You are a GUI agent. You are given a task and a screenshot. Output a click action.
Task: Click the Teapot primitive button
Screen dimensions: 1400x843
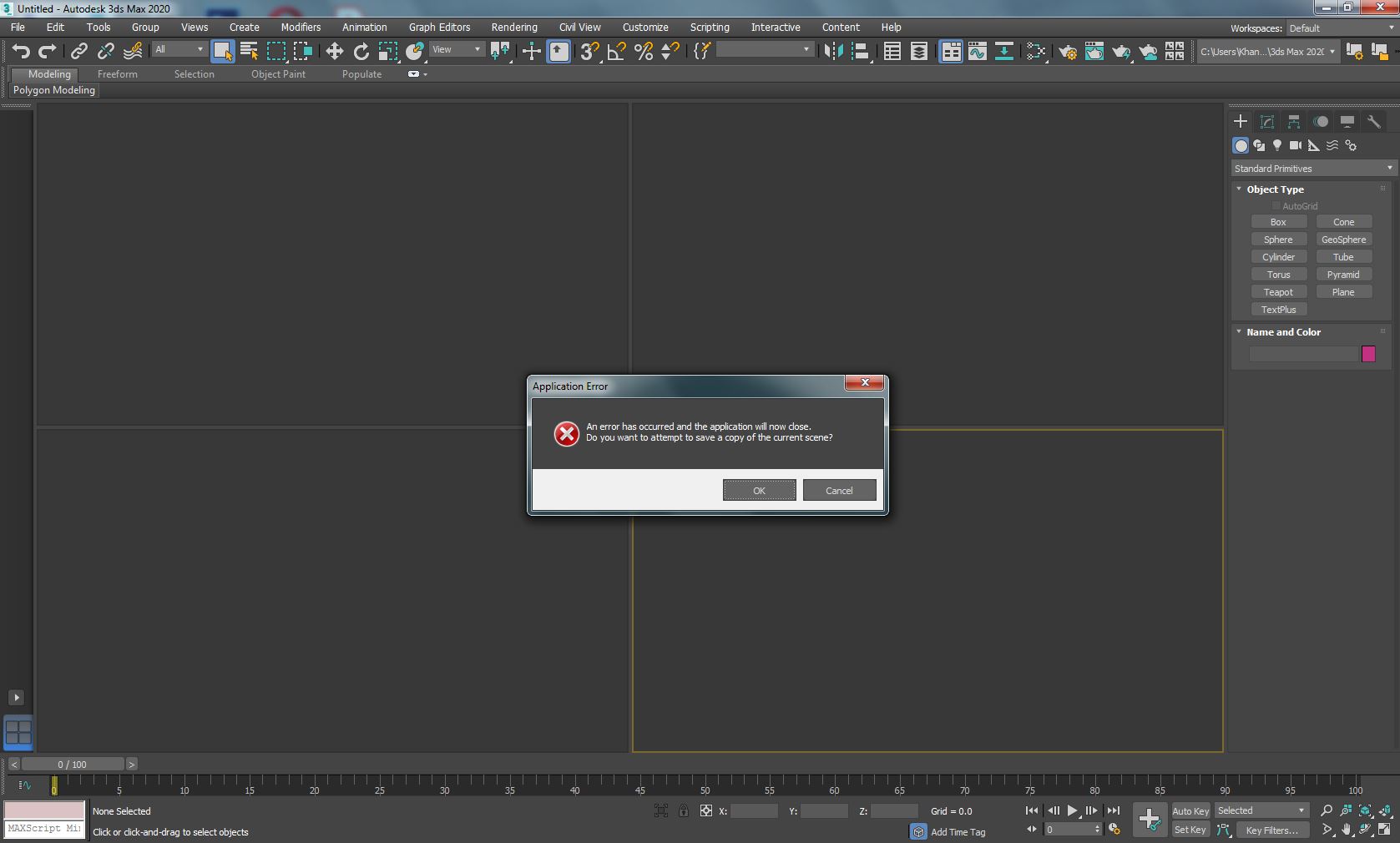(x=1278, y=292)
